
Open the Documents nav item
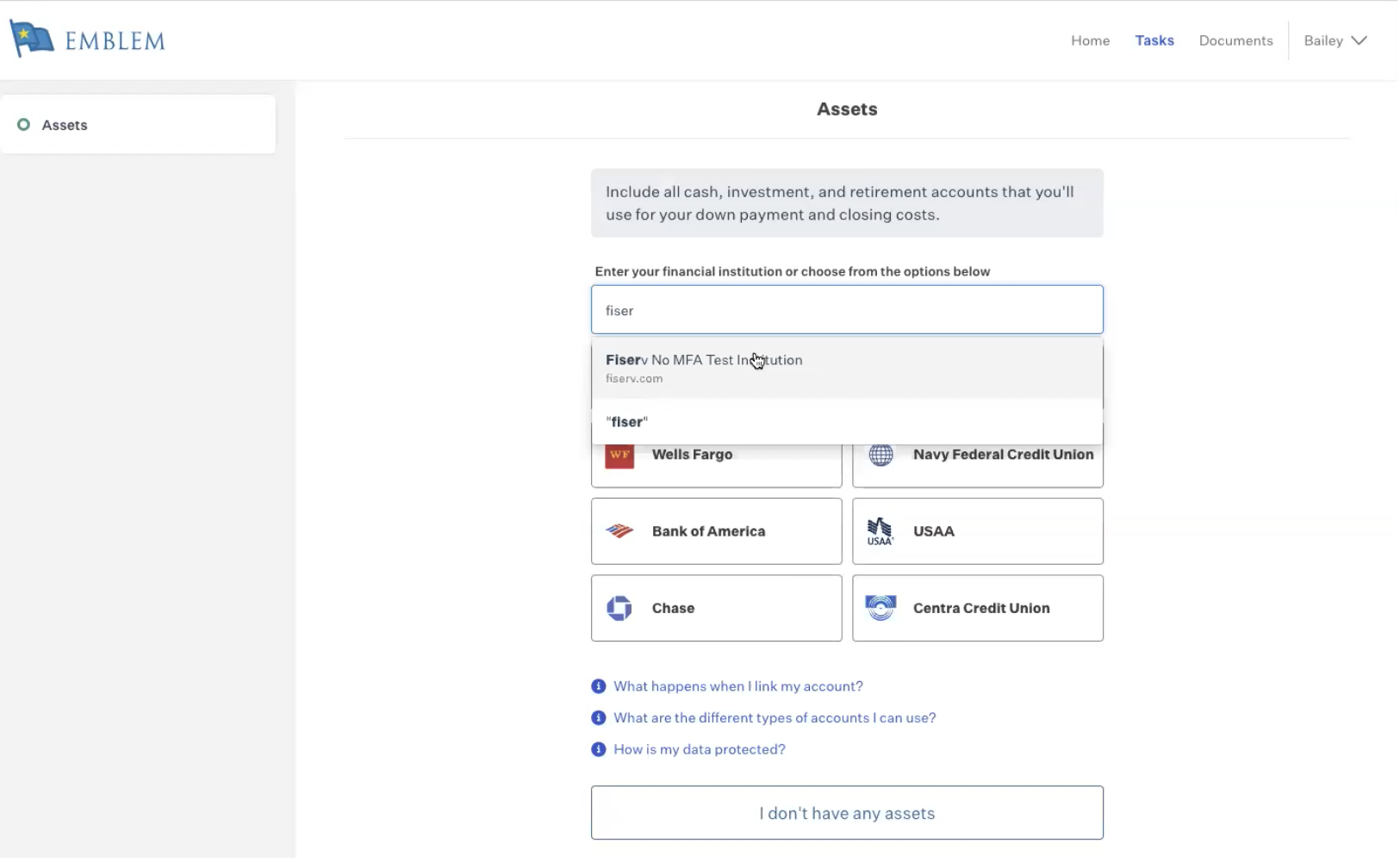(x=1235, y=40)
